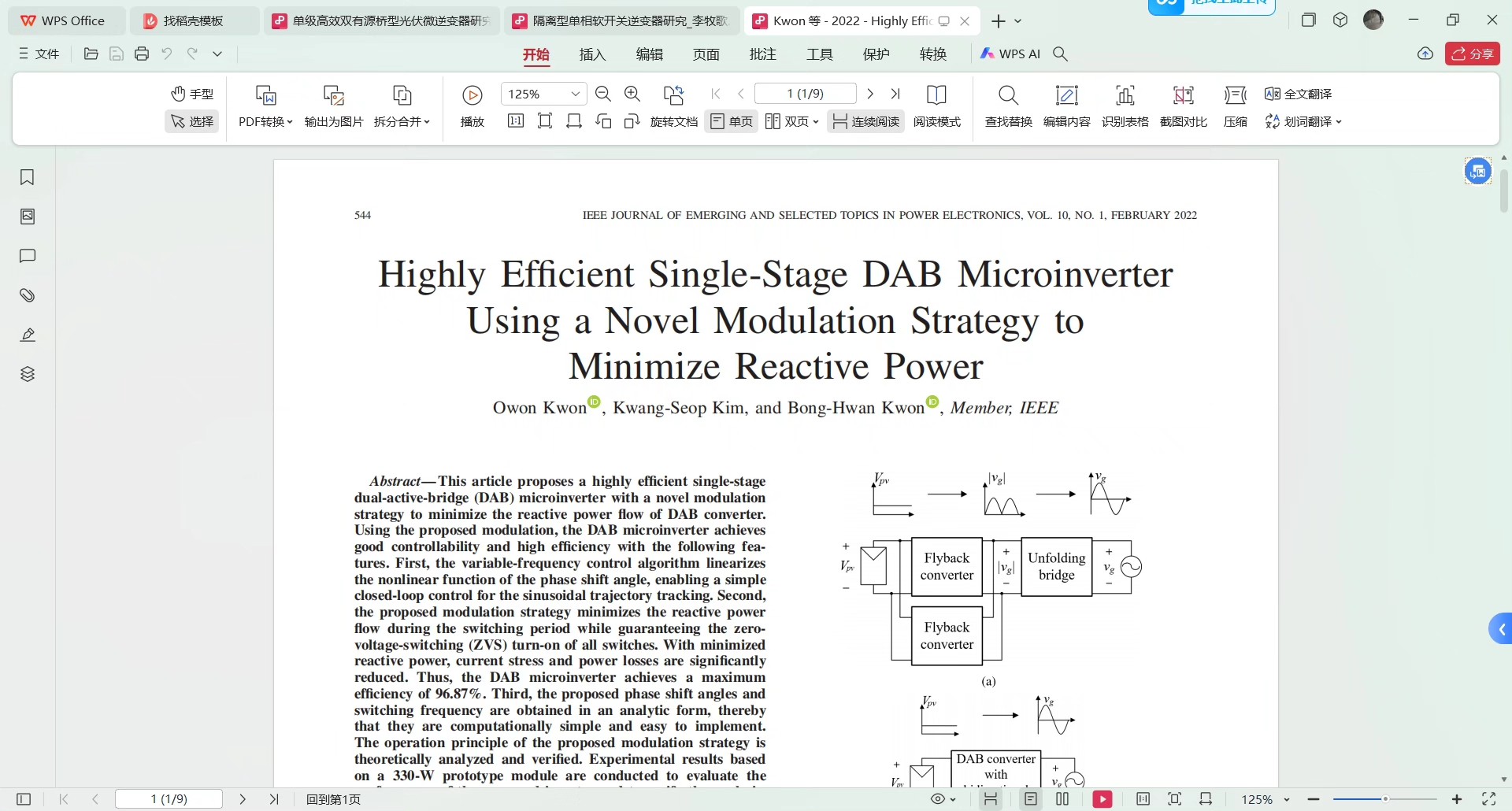The width and height of the screenshot is (1512, 811).
Task: Click the 旋转文档 rotate document icon
Action: click(674, 95)
